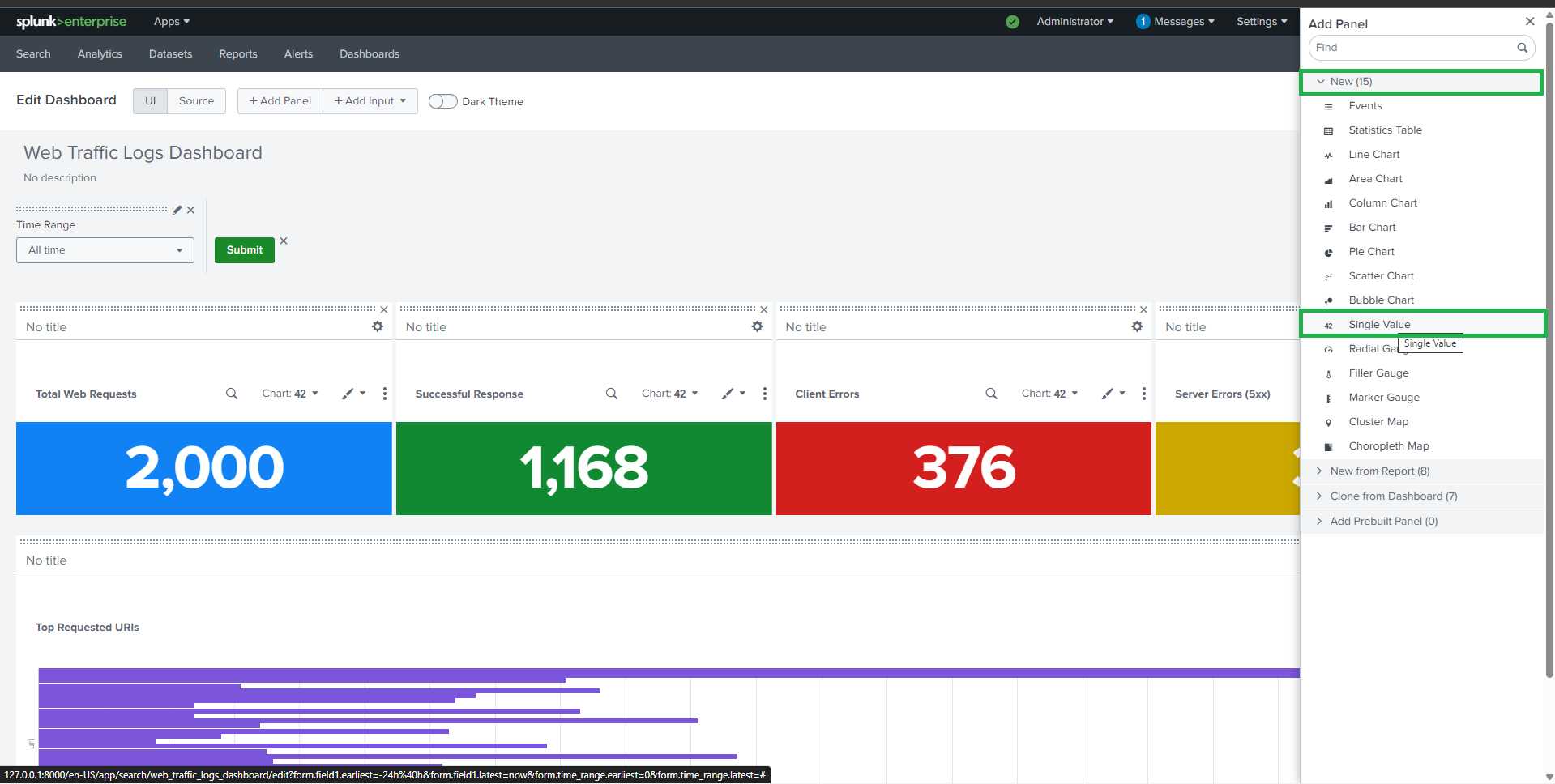This screenshot has width=1555, height=784.
Task: Switch editor to Source mode
Action: click(x=196, y=101)
